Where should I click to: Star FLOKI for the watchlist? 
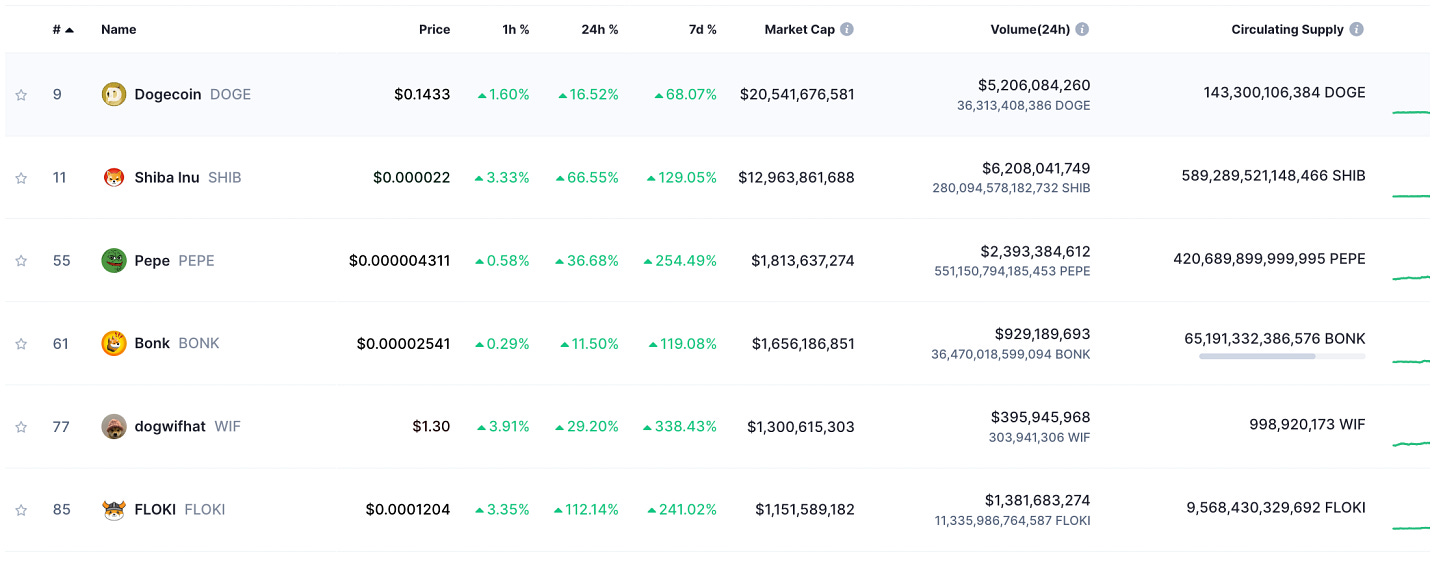[x=21, y=510]
